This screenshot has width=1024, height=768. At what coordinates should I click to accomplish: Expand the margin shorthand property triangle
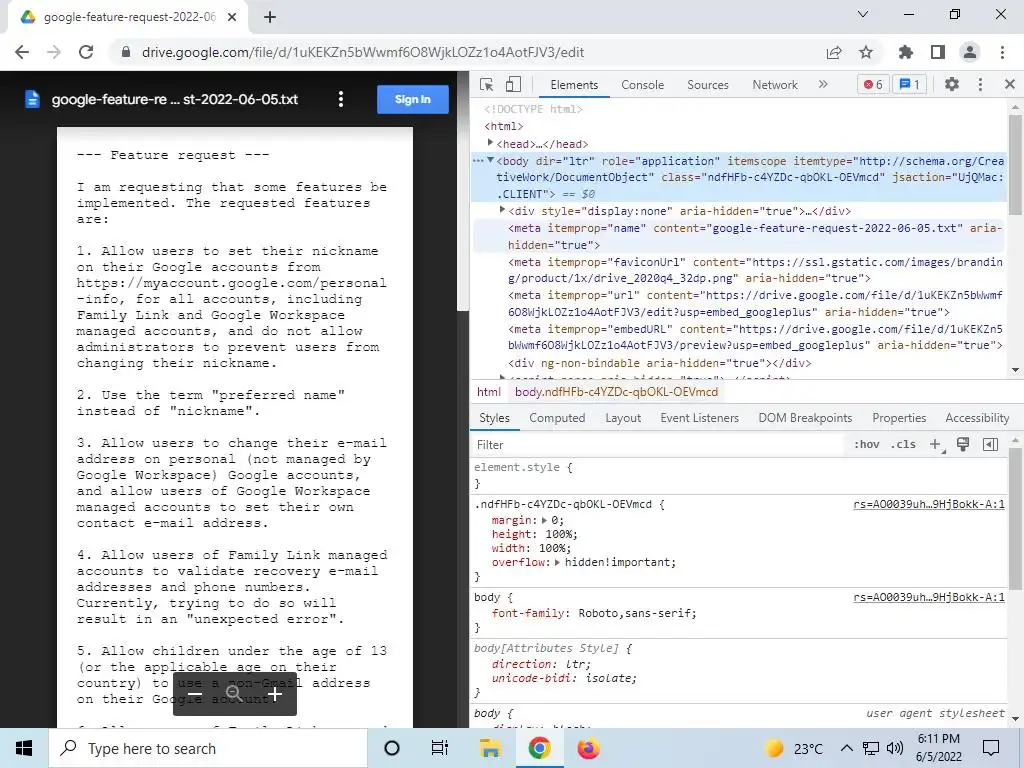coord(544,520)
